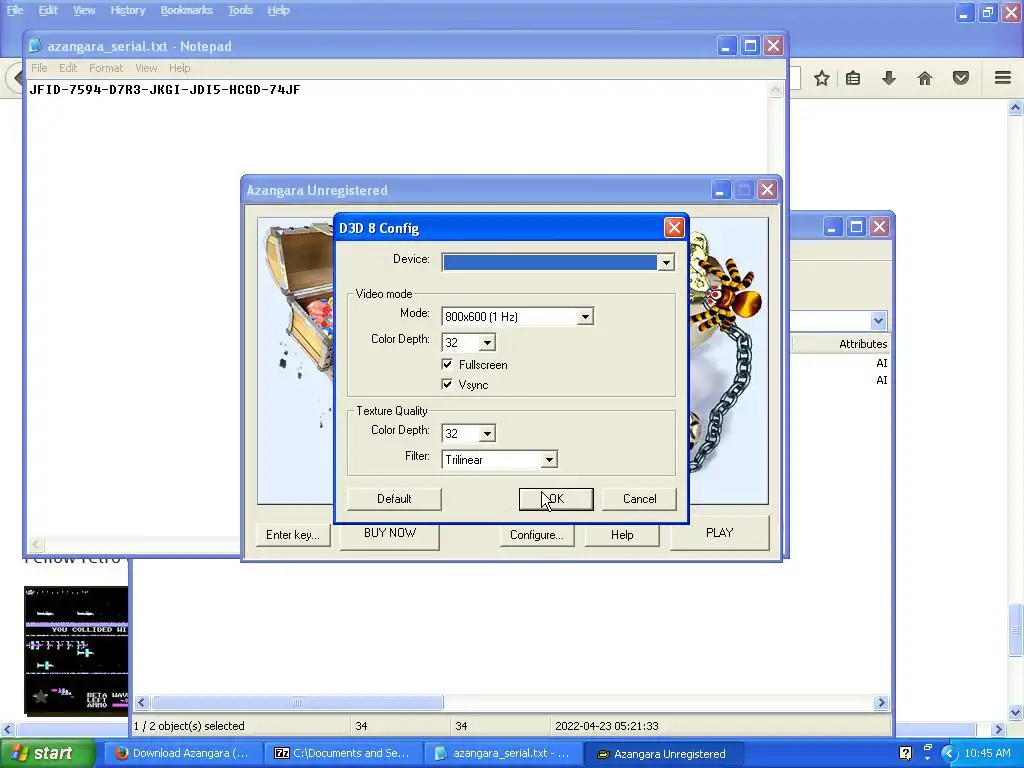Click 7-Zip scroll right arrow
The width and height of the screenshot is (1024, 768).
(x=881, y=703)
